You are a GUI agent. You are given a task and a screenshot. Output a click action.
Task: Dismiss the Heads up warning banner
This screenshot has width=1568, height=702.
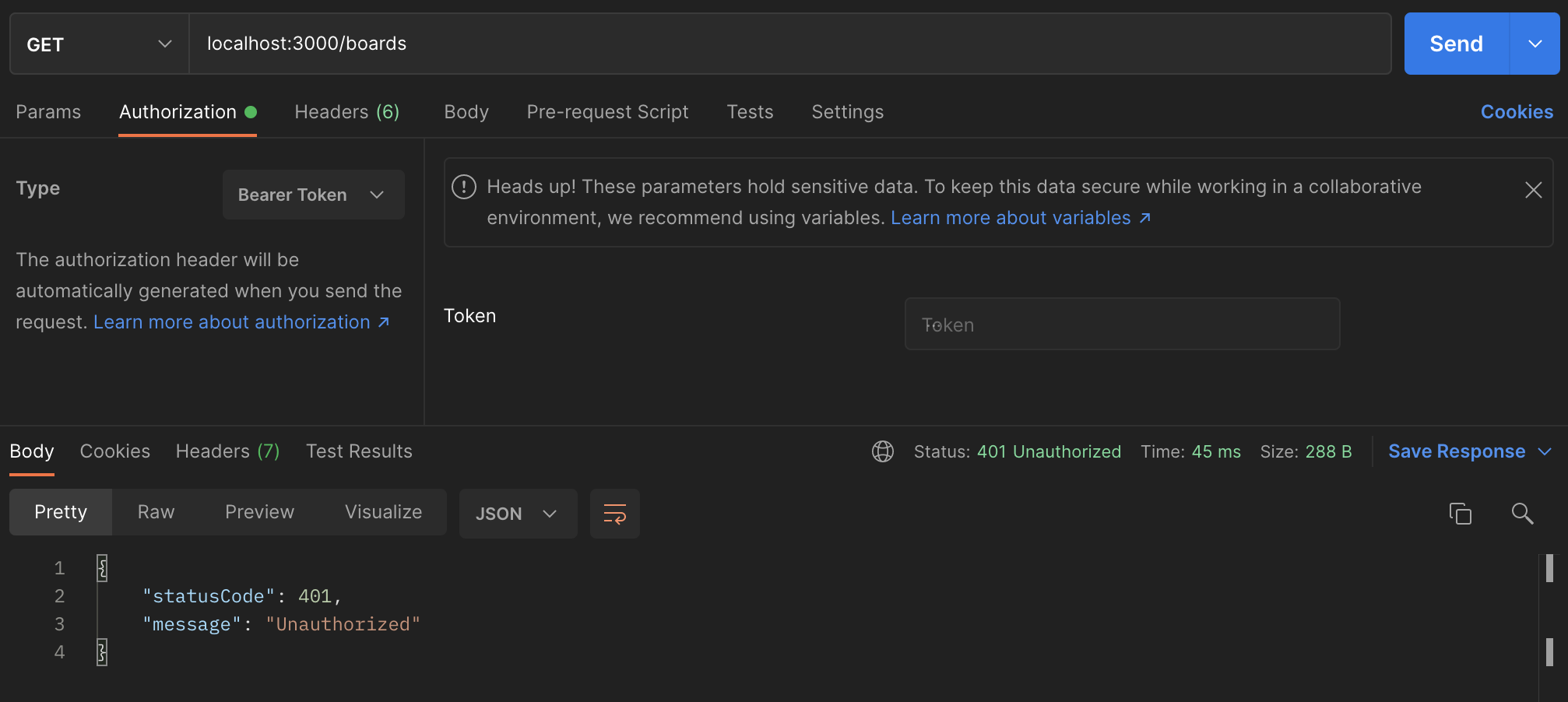coord(1533,190)
